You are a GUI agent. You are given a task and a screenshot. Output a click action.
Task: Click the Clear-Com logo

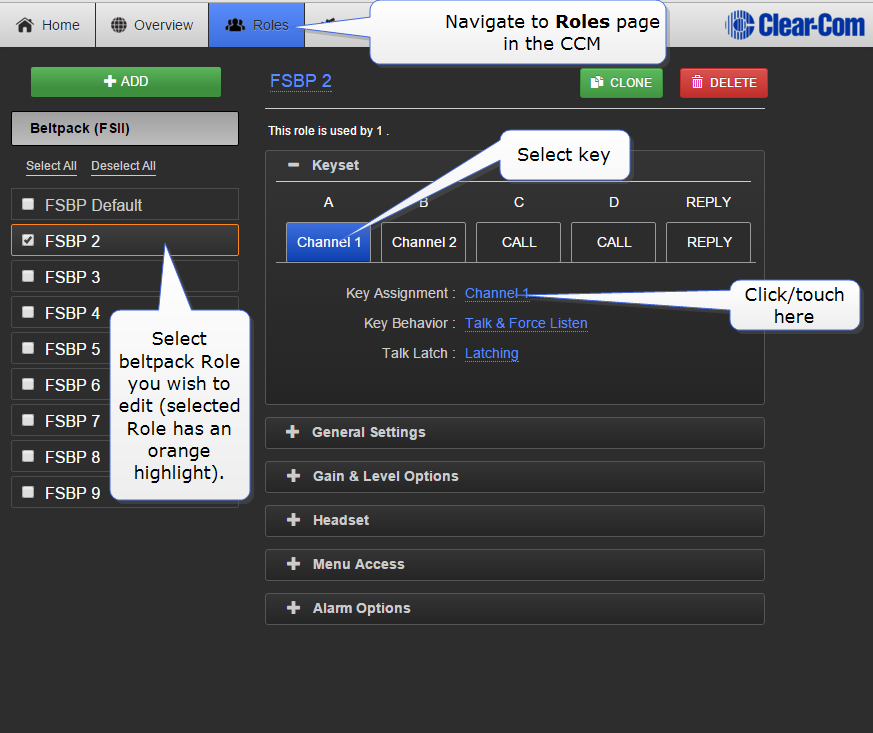(x=795, y=25)
